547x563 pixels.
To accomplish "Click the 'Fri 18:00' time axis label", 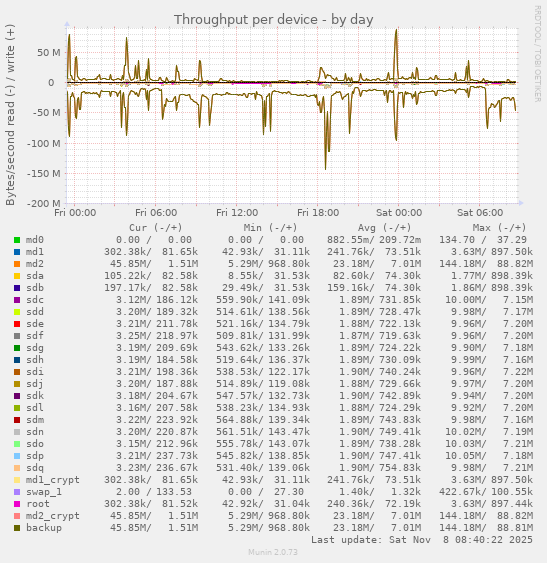I will coord(318,213).
